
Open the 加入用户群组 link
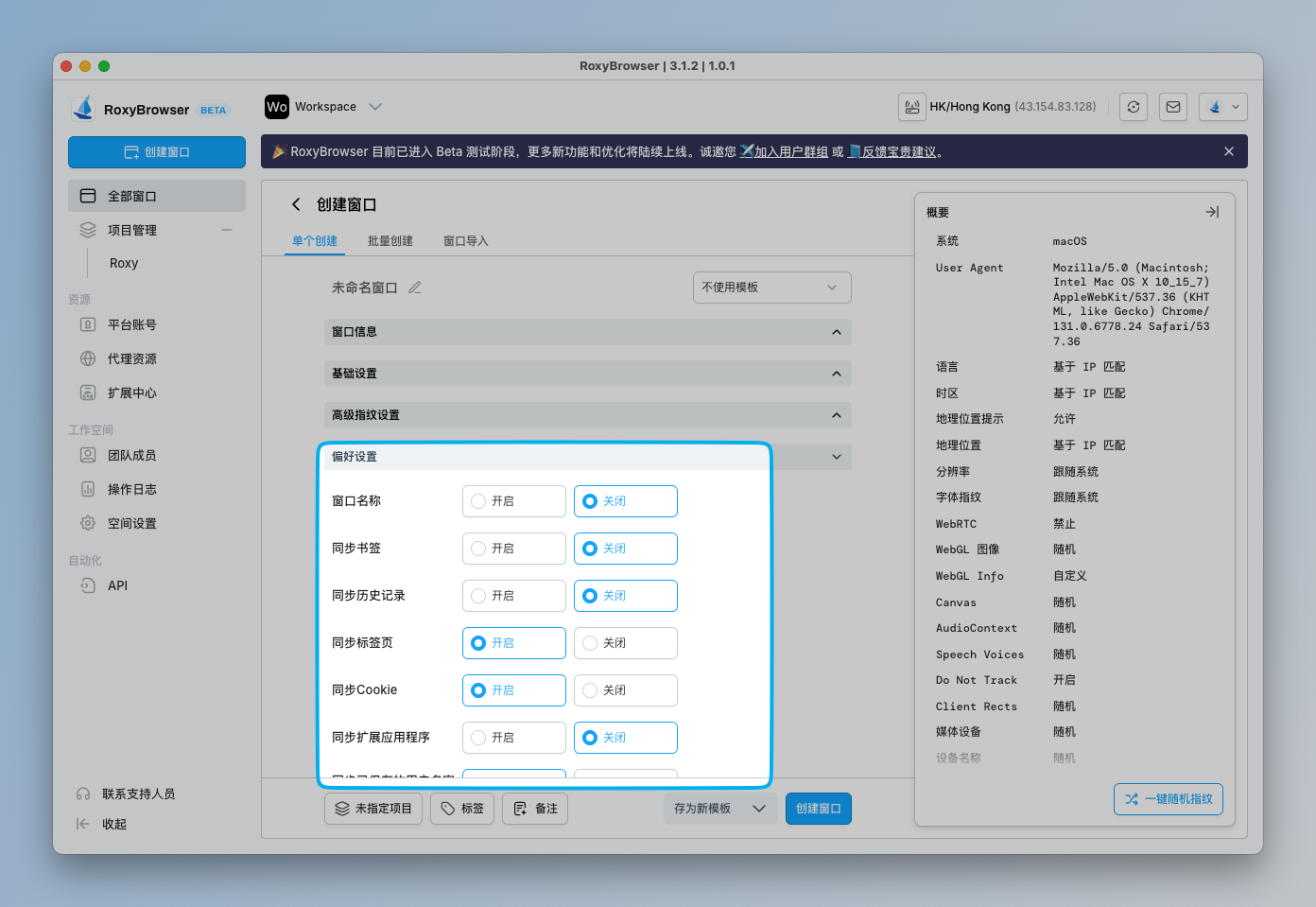click(x=791, y=151)
